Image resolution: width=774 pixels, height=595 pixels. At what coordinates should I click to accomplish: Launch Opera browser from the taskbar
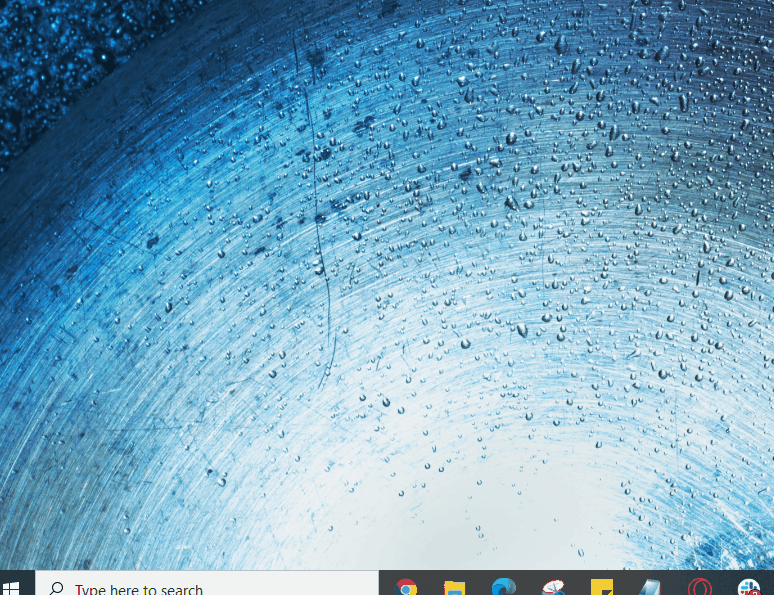coord(699,587)
